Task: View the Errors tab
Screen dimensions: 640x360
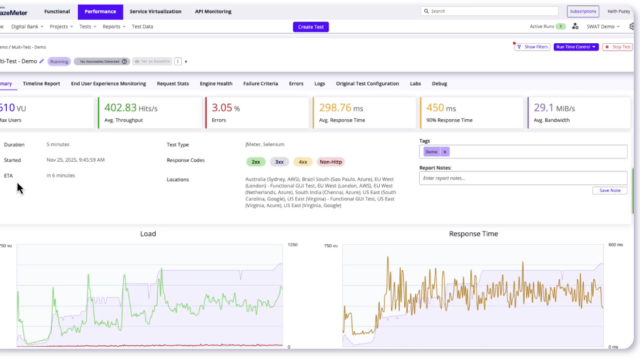Action: click(296, 84)
